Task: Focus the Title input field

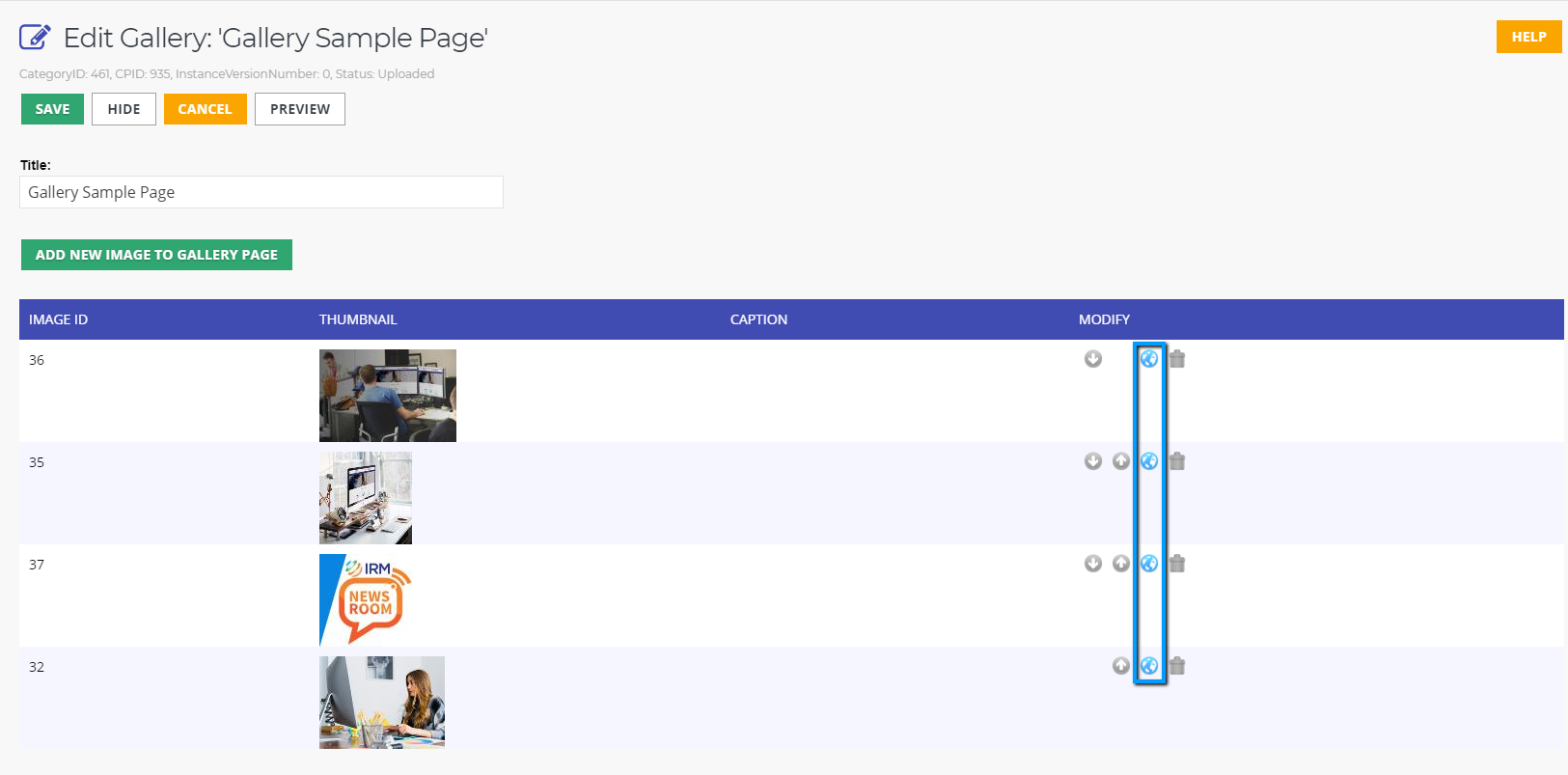Action: [261, 192]
